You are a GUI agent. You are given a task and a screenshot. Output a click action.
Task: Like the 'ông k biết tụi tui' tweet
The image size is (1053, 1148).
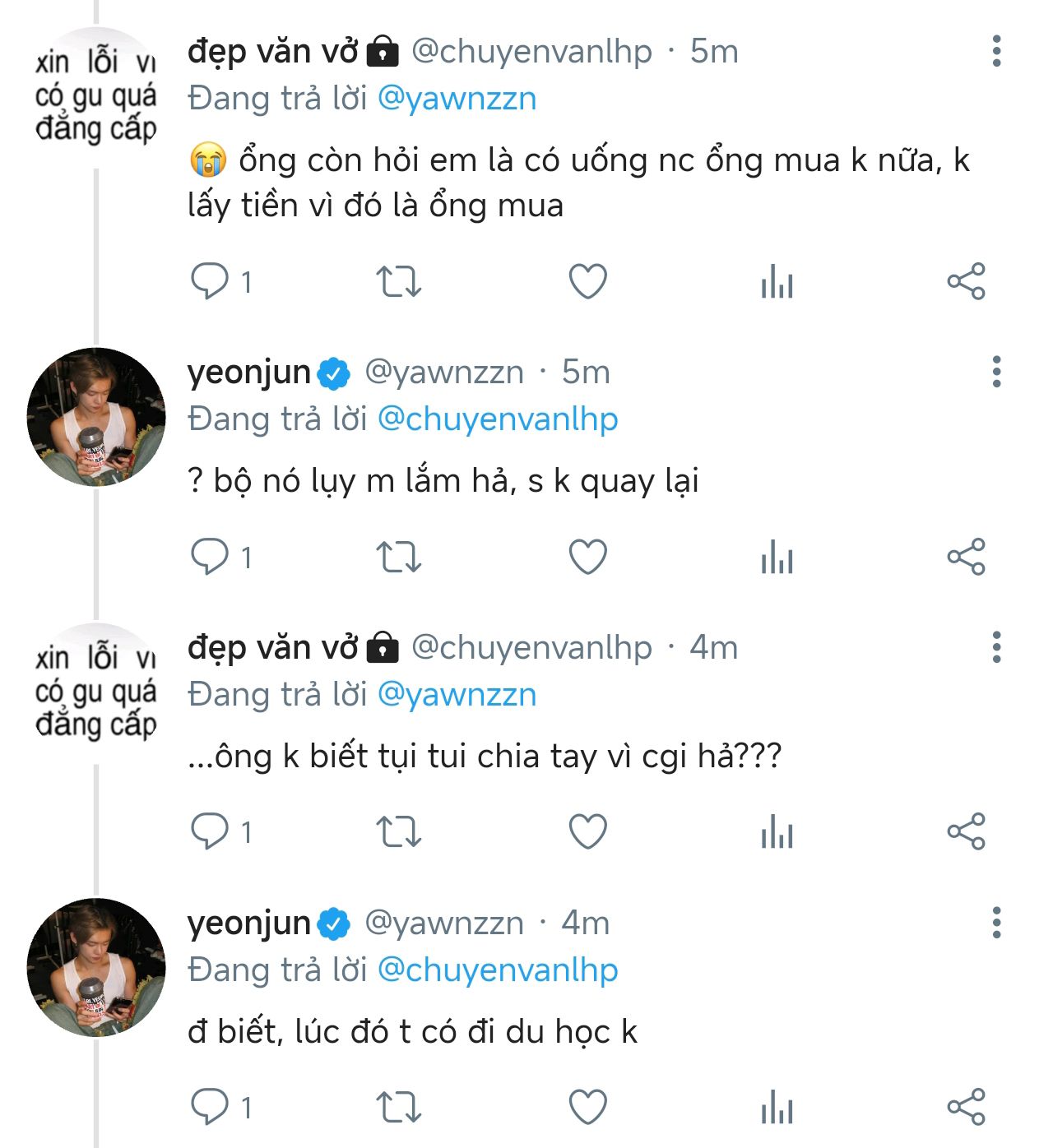[x=588, y=831]
